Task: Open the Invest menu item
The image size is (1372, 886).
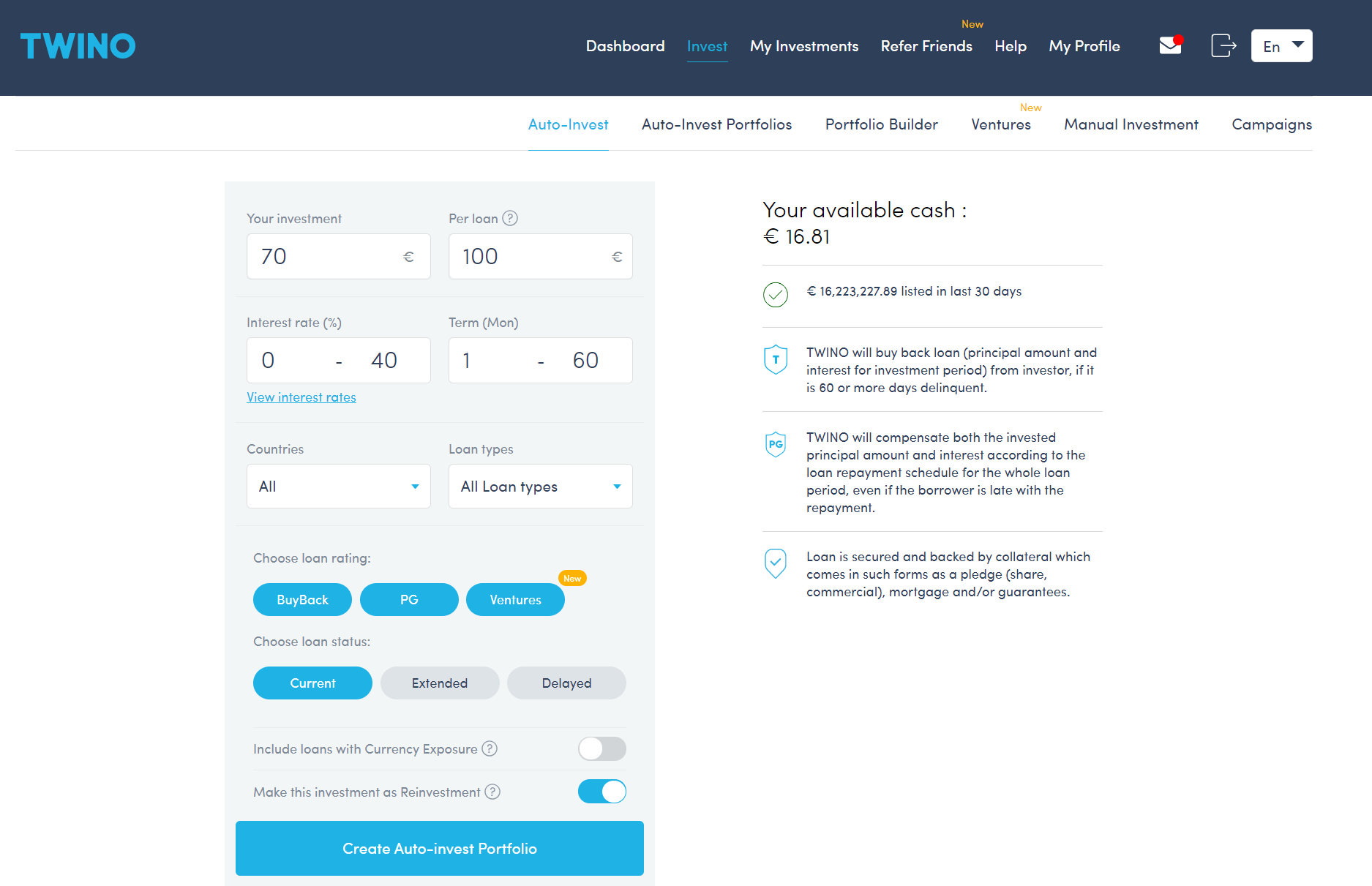Action: pos(707,46)
